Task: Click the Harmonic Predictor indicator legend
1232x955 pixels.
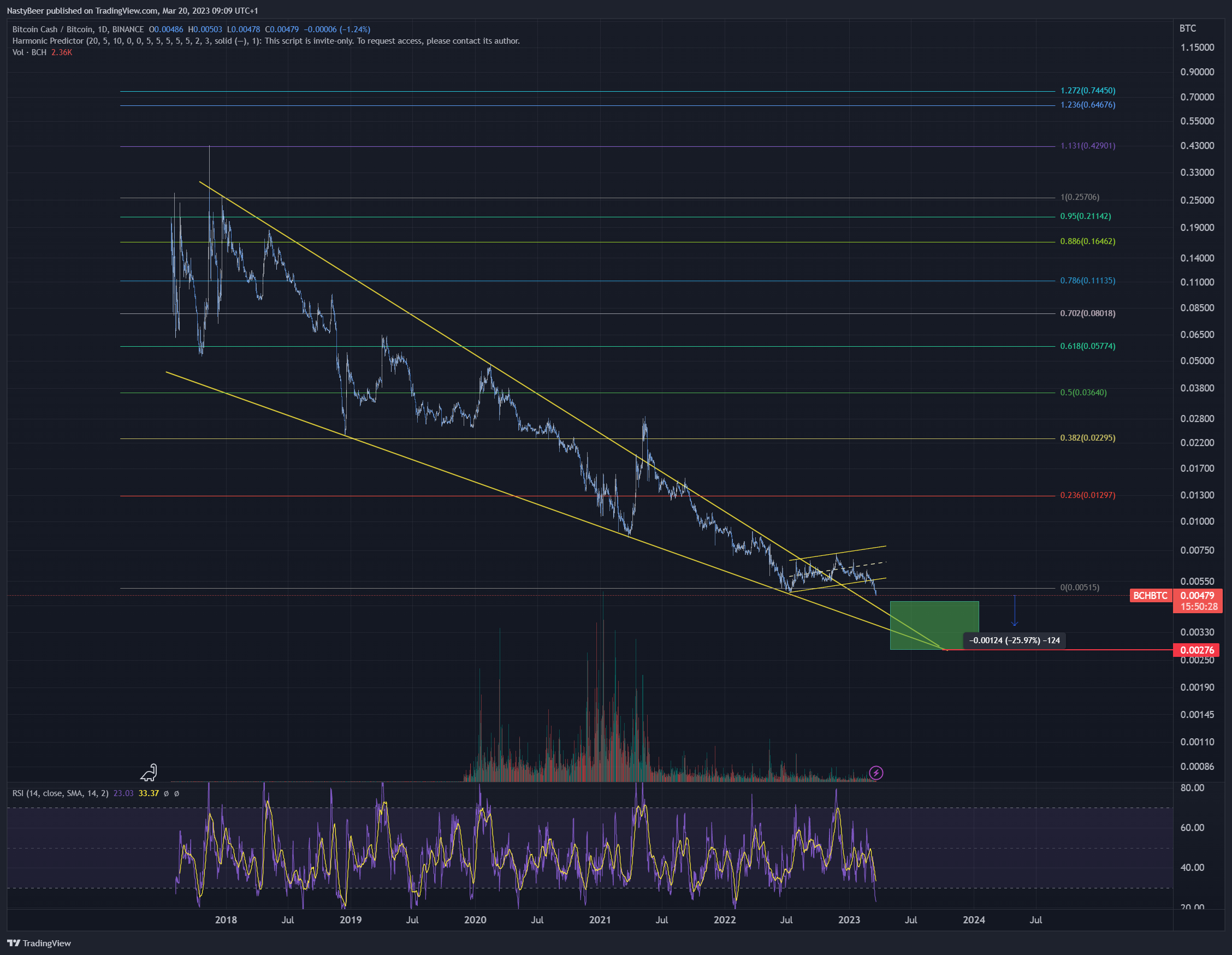Action: pos(266,40)
